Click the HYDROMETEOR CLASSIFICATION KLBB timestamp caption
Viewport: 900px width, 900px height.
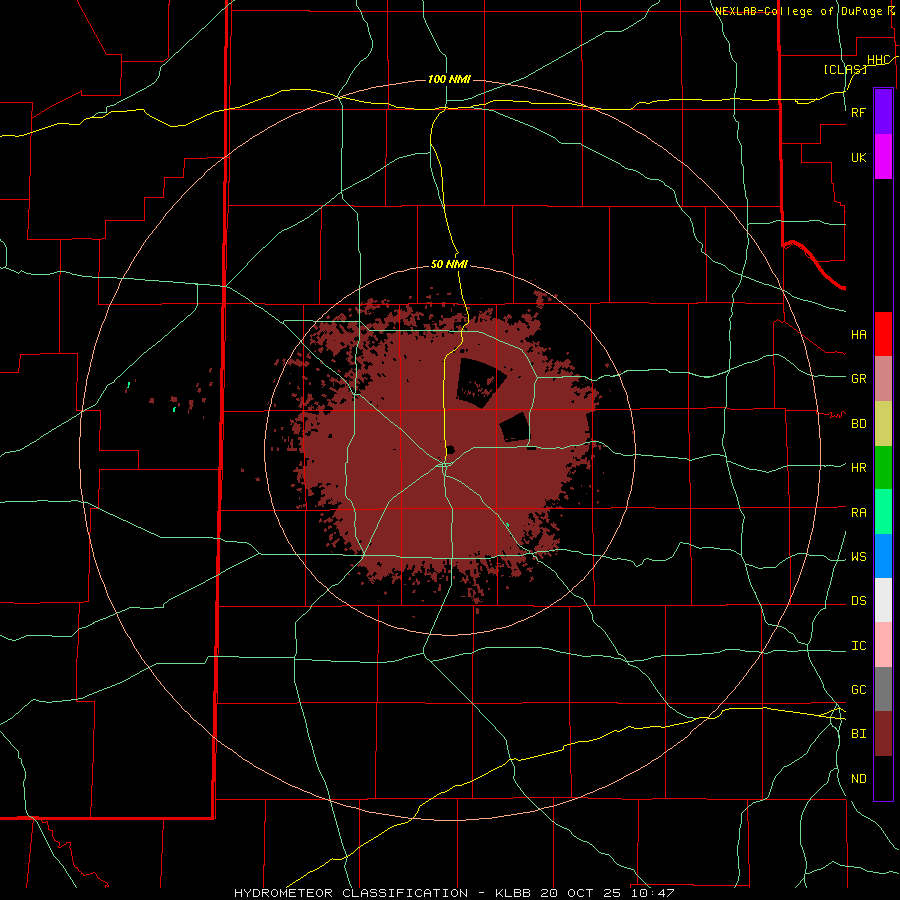[x=454, y=893]
